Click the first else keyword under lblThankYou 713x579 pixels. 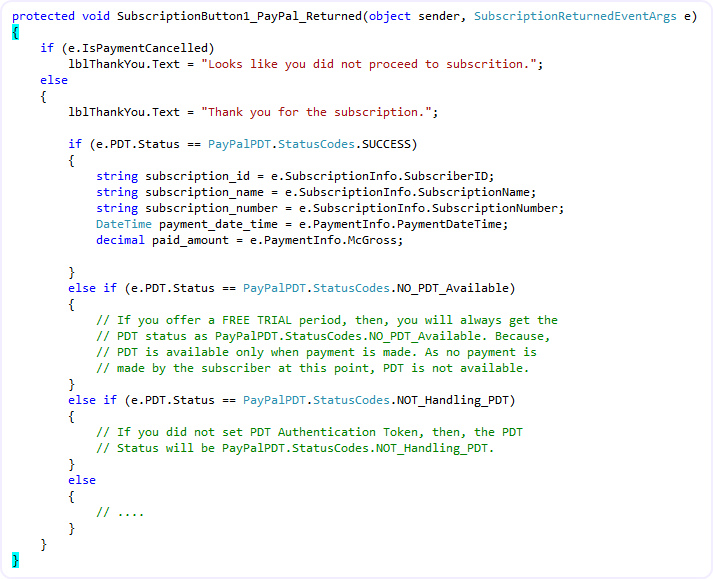coord(54,80)
